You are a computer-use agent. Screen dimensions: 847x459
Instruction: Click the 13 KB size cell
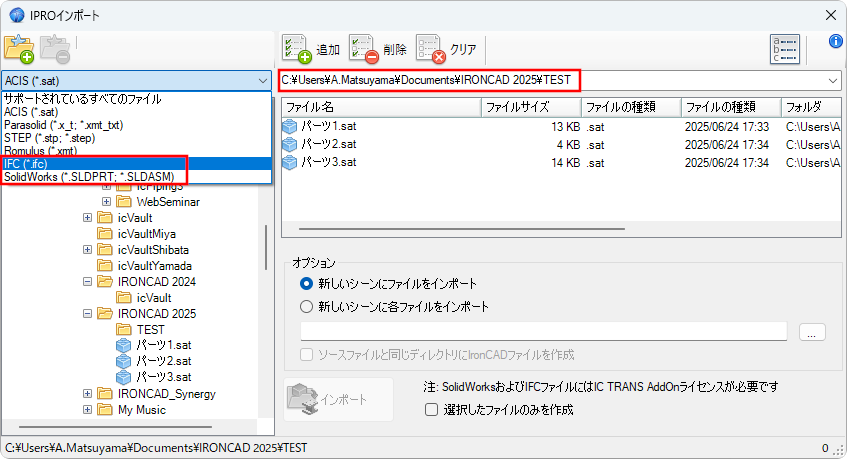click(566, 127)
